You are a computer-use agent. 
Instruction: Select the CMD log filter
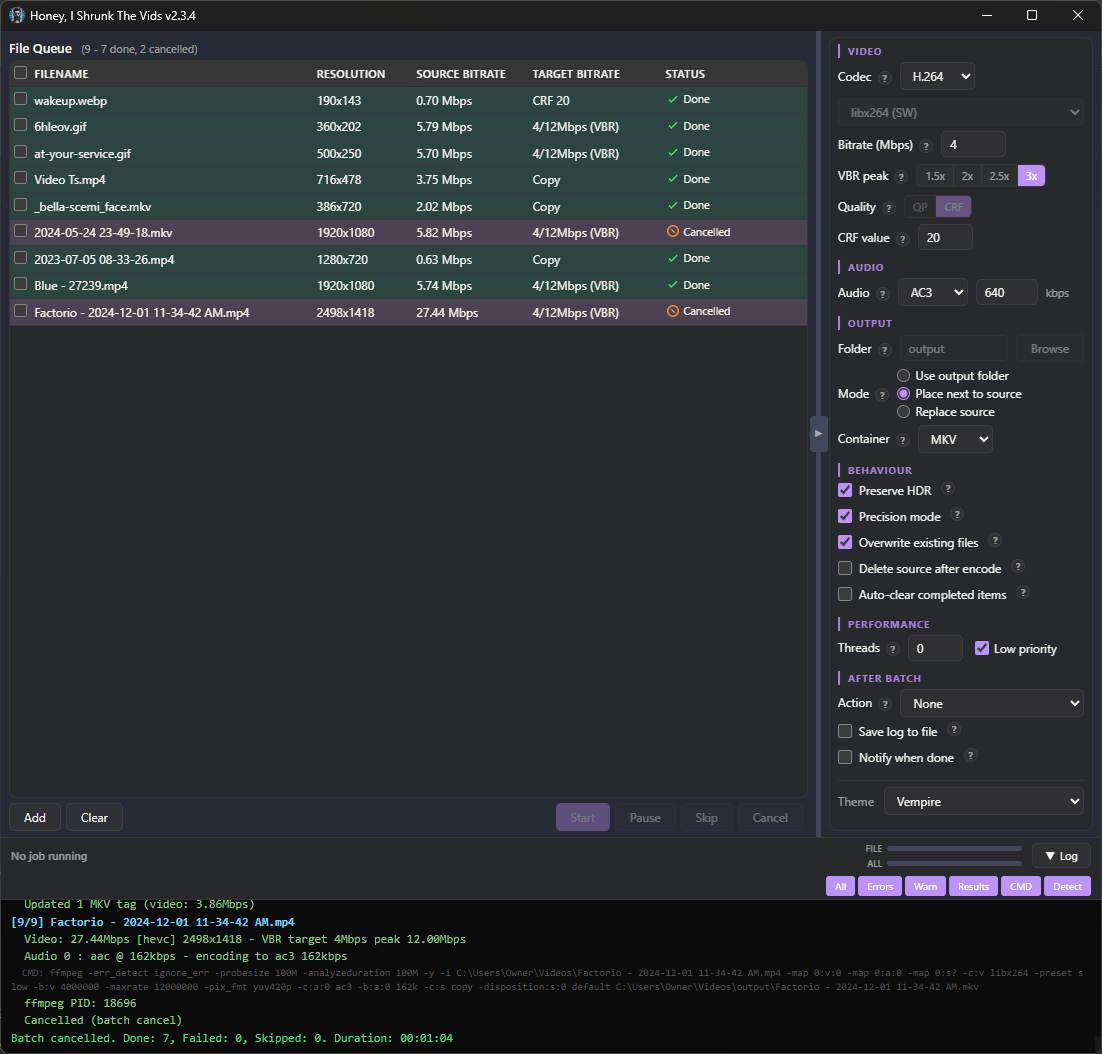pyautogui.click(x=1021, y=886)
